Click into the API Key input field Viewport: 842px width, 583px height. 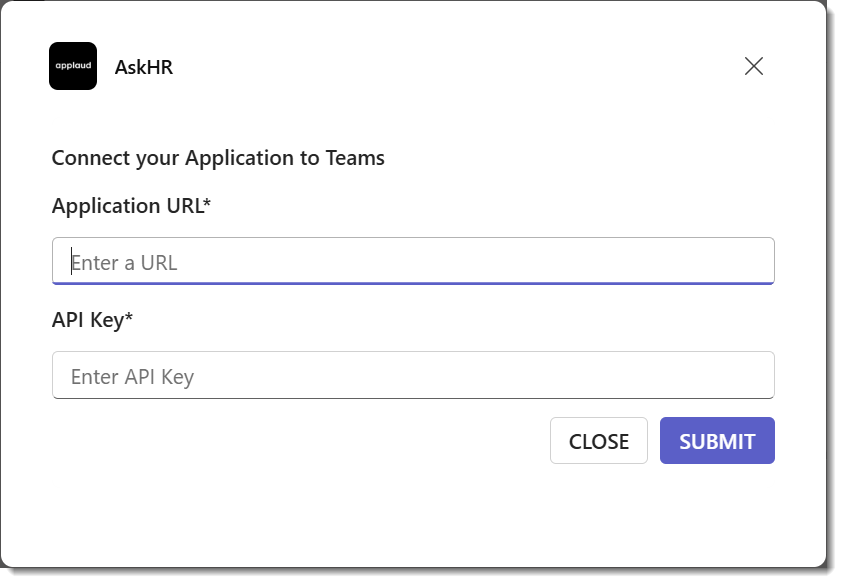coord(413,375)
